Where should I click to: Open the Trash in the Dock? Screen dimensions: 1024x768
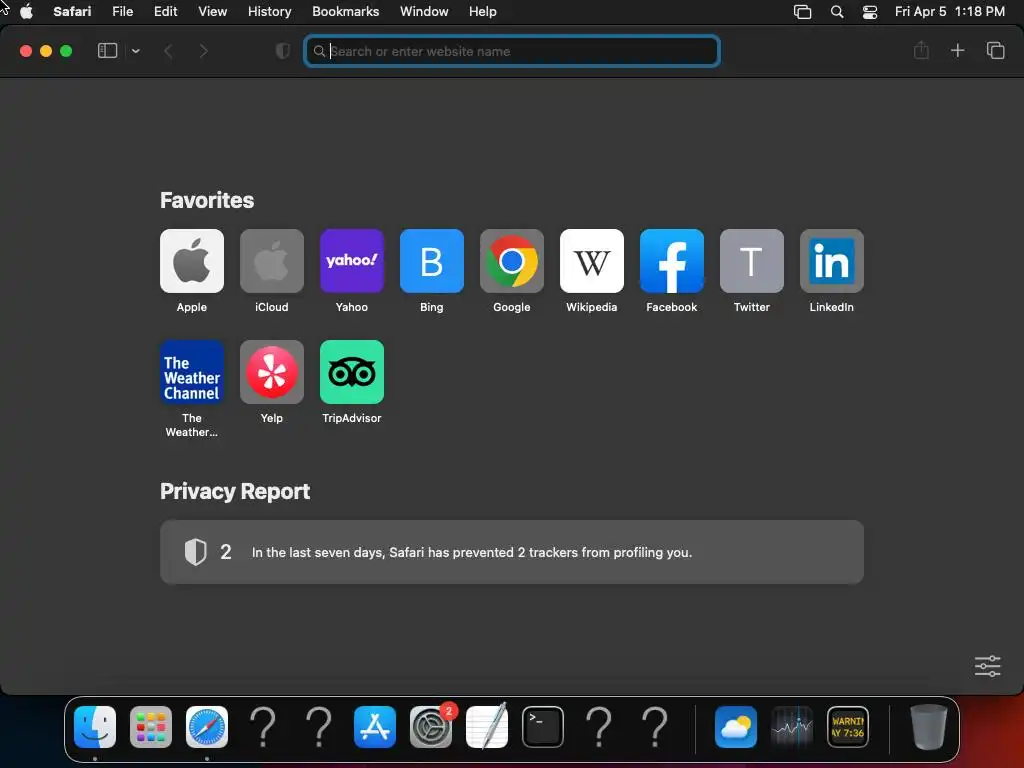(928, 727)
